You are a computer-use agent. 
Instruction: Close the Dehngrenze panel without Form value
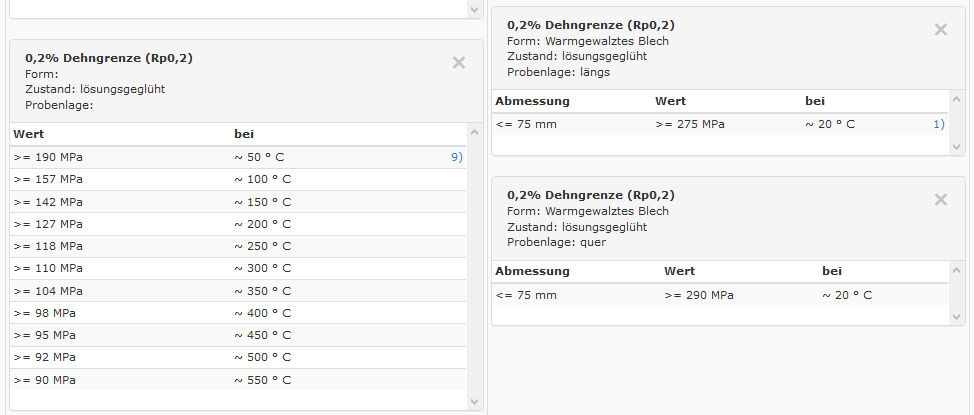click(x=459, y=63)
